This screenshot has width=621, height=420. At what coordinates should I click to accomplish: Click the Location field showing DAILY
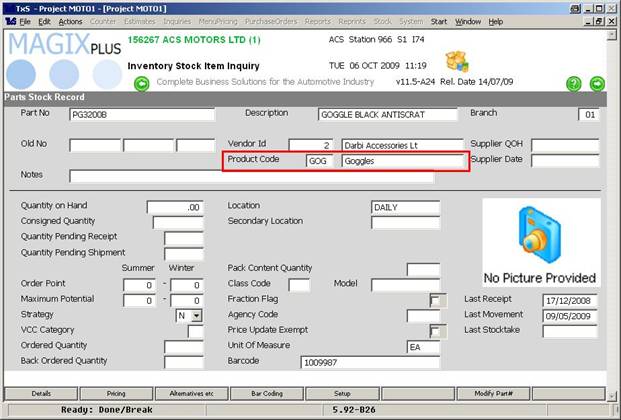pos(406,207)
